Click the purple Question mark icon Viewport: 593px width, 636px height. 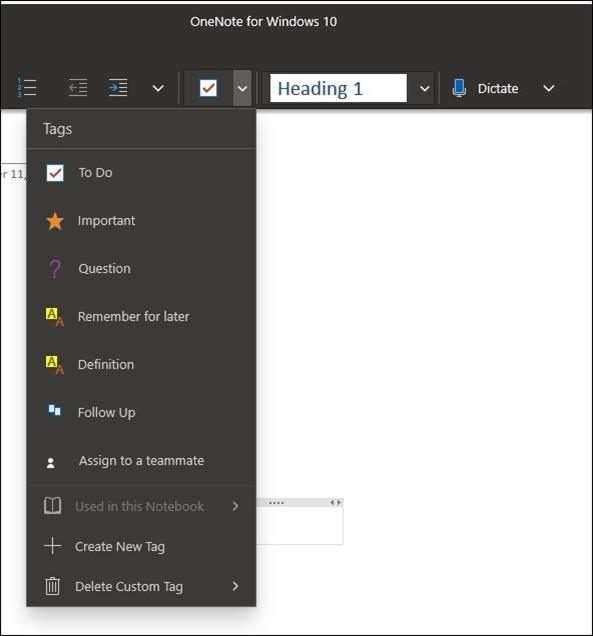coord(55,269)
